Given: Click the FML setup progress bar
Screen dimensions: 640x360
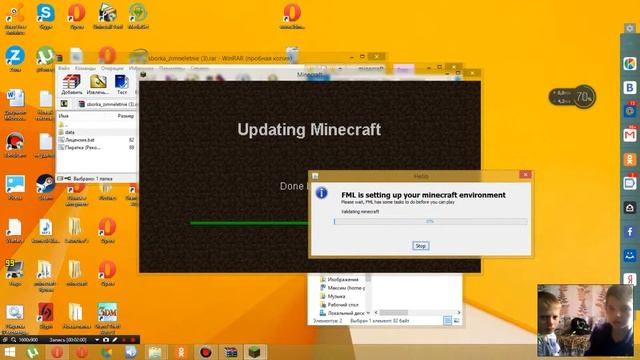Looking at the screenshot, I should tap(430, 221).
